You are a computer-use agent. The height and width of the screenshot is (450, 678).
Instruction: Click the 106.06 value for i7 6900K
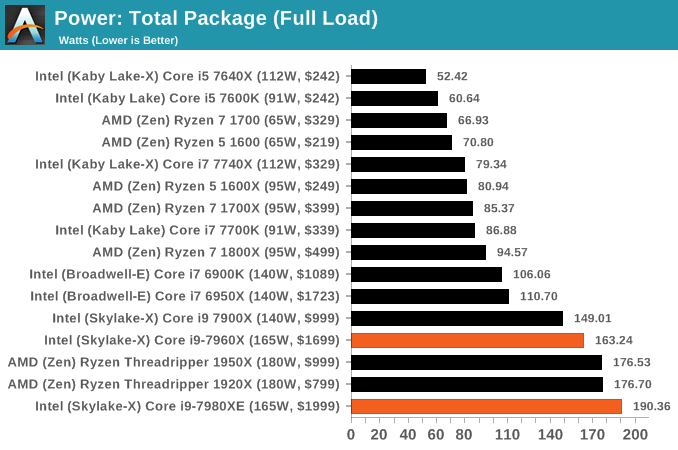(x=532, y=274)
